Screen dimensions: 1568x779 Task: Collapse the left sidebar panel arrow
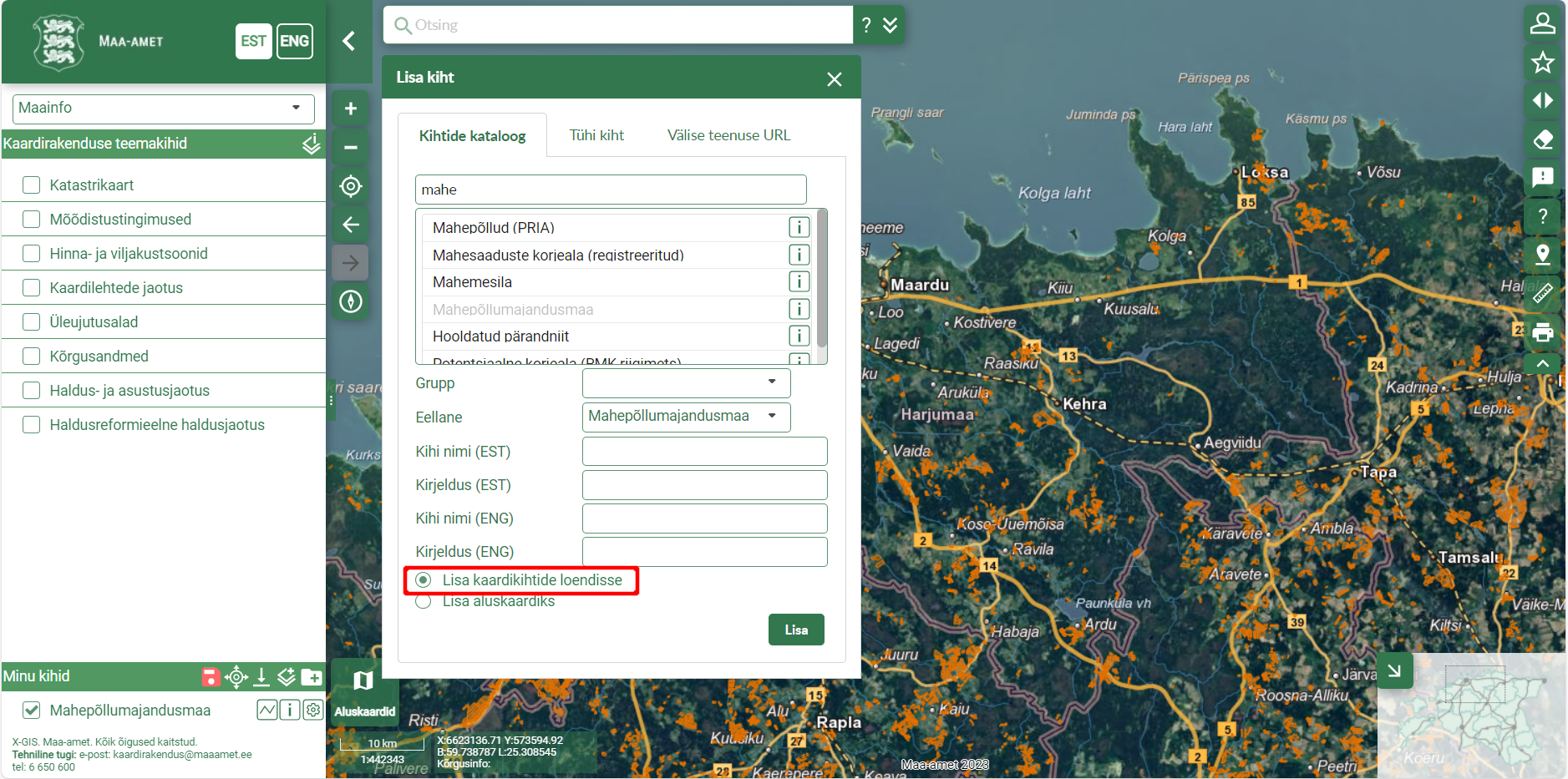[349, 41]
